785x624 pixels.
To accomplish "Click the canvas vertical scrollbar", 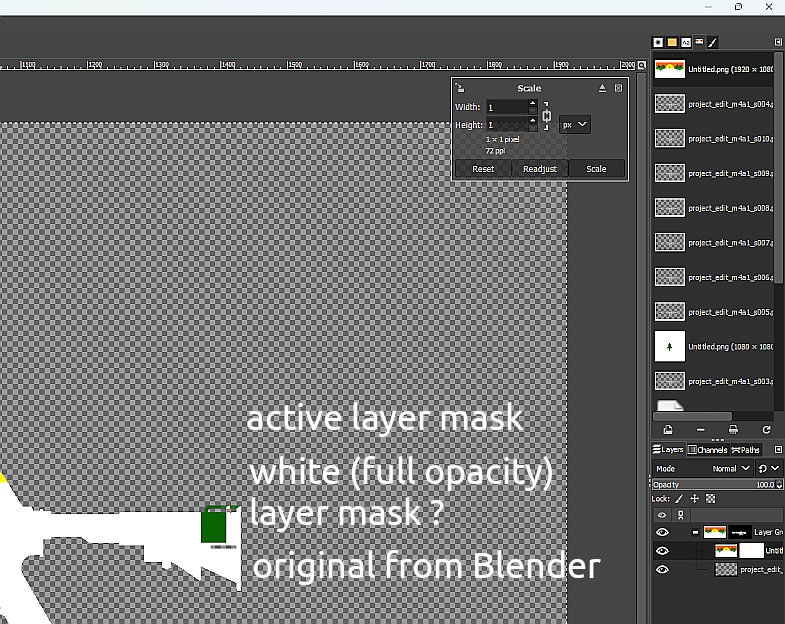I will [641, 346].
